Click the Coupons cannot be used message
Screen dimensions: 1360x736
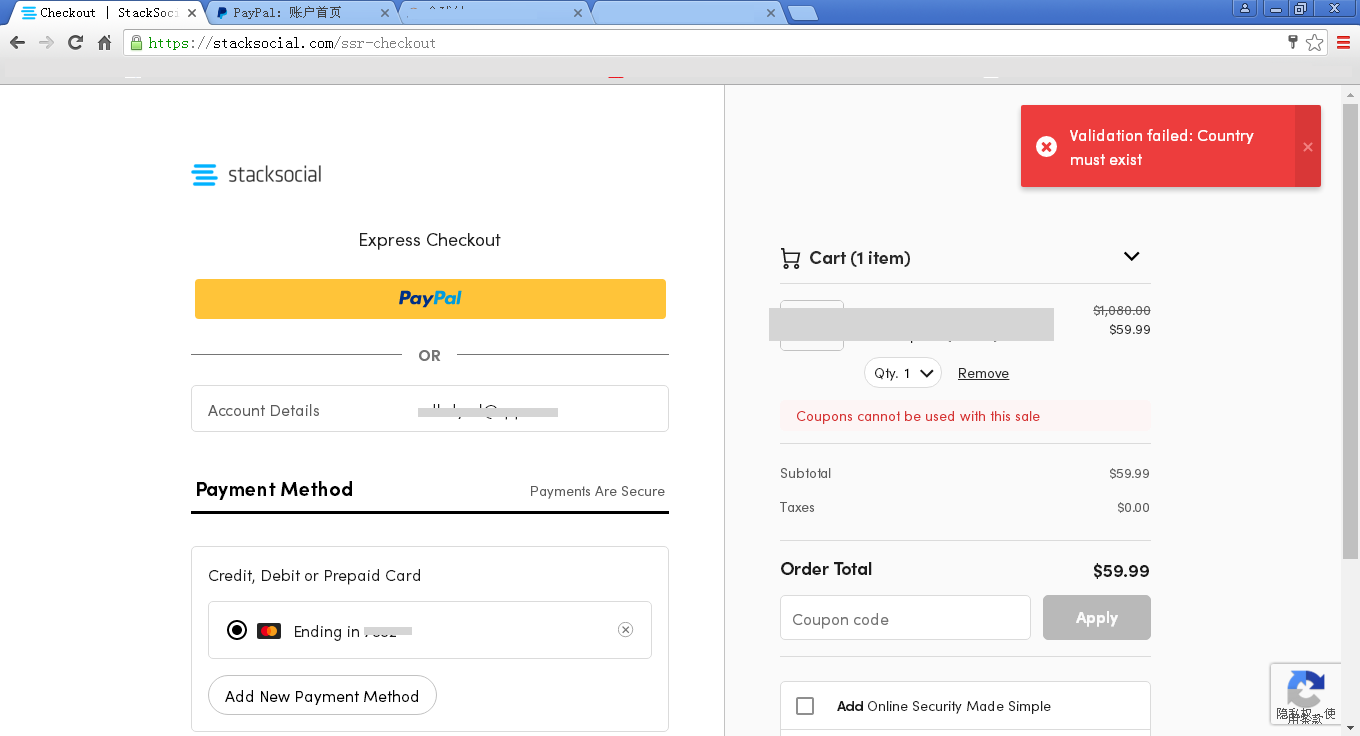point(918,416)
